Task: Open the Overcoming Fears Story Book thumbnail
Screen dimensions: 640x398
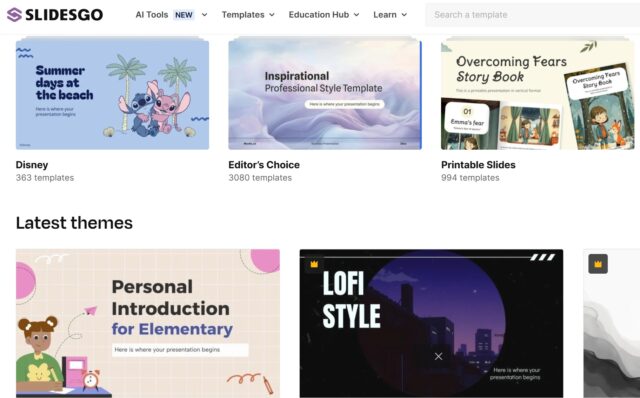Action: click(x=538, y=94)
